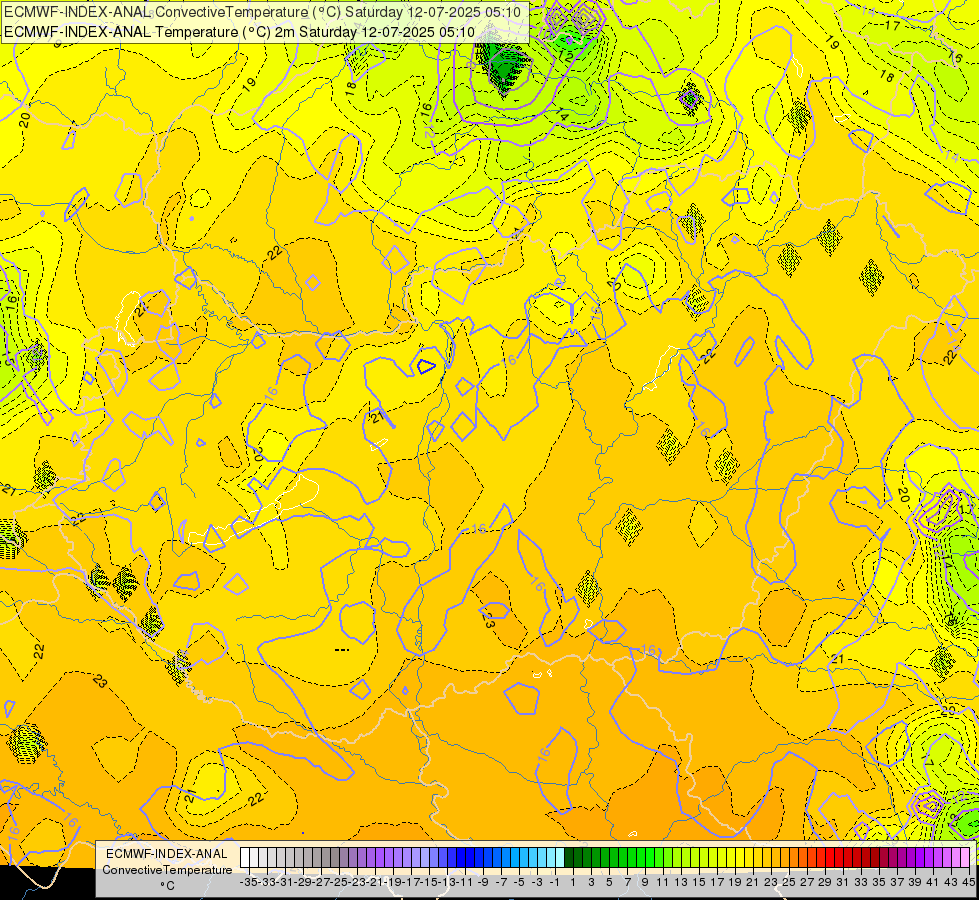Click the legend tick label '37'
Screen dimensions: 979x900
click(x=897, y=882)
